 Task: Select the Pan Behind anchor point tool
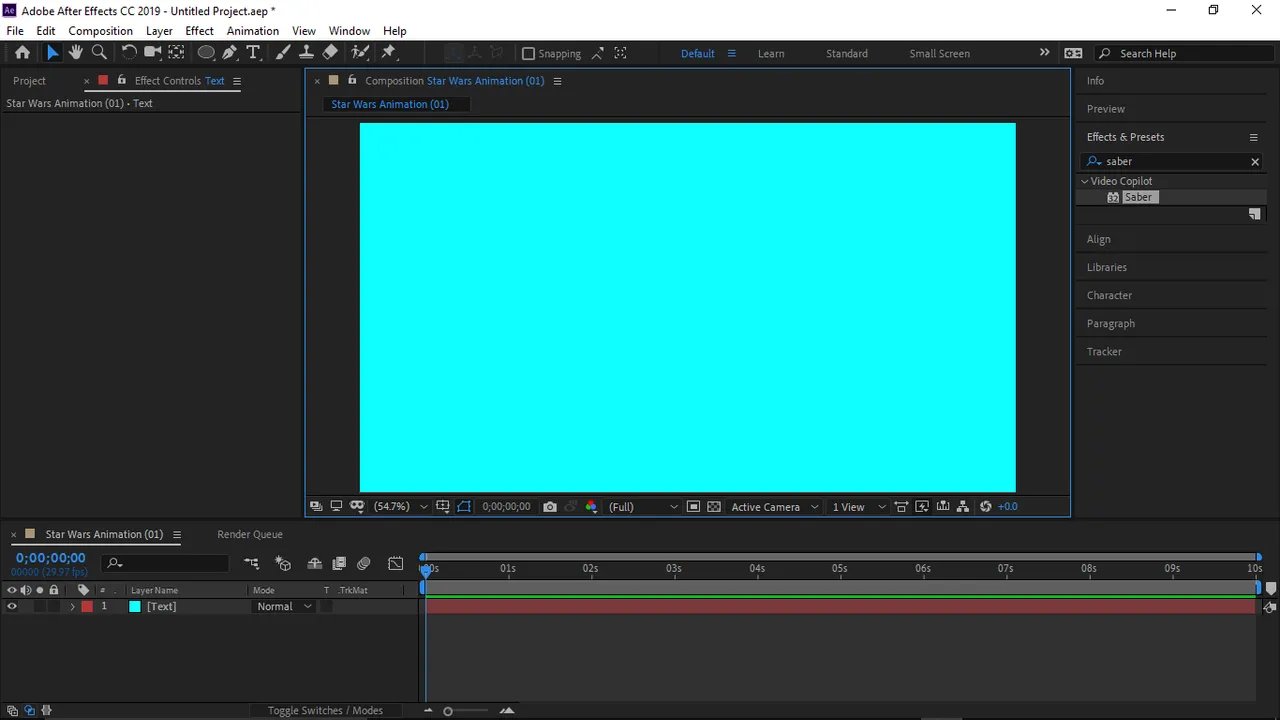(176, 53)
